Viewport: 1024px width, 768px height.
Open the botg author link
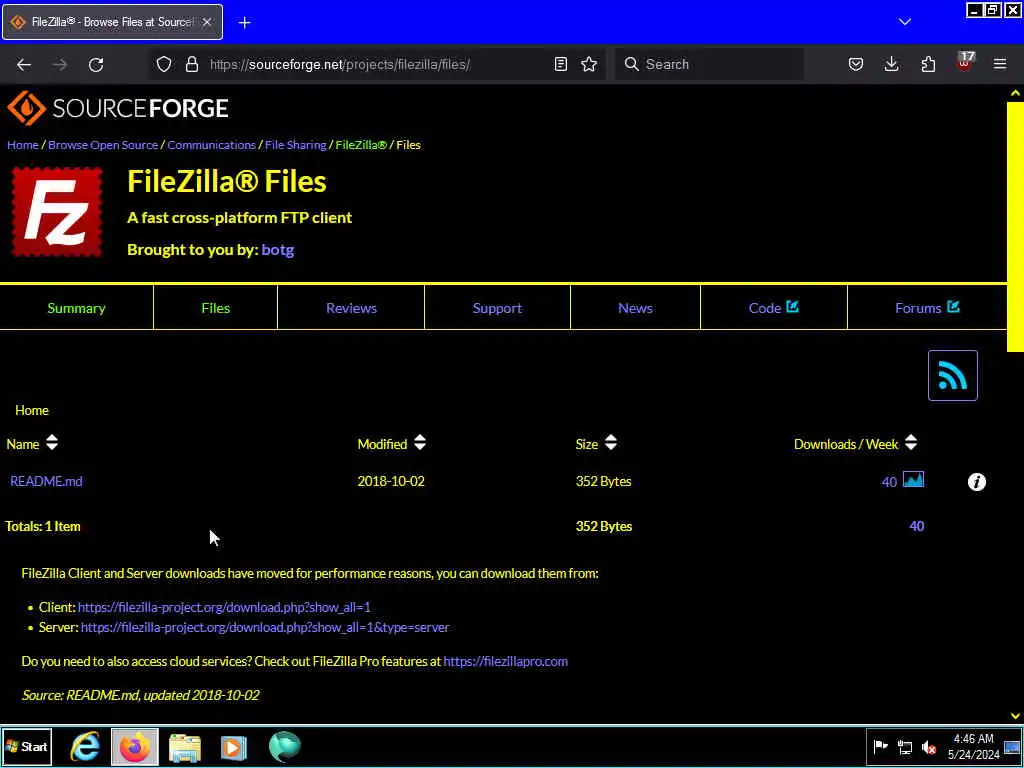click(278, 249)
